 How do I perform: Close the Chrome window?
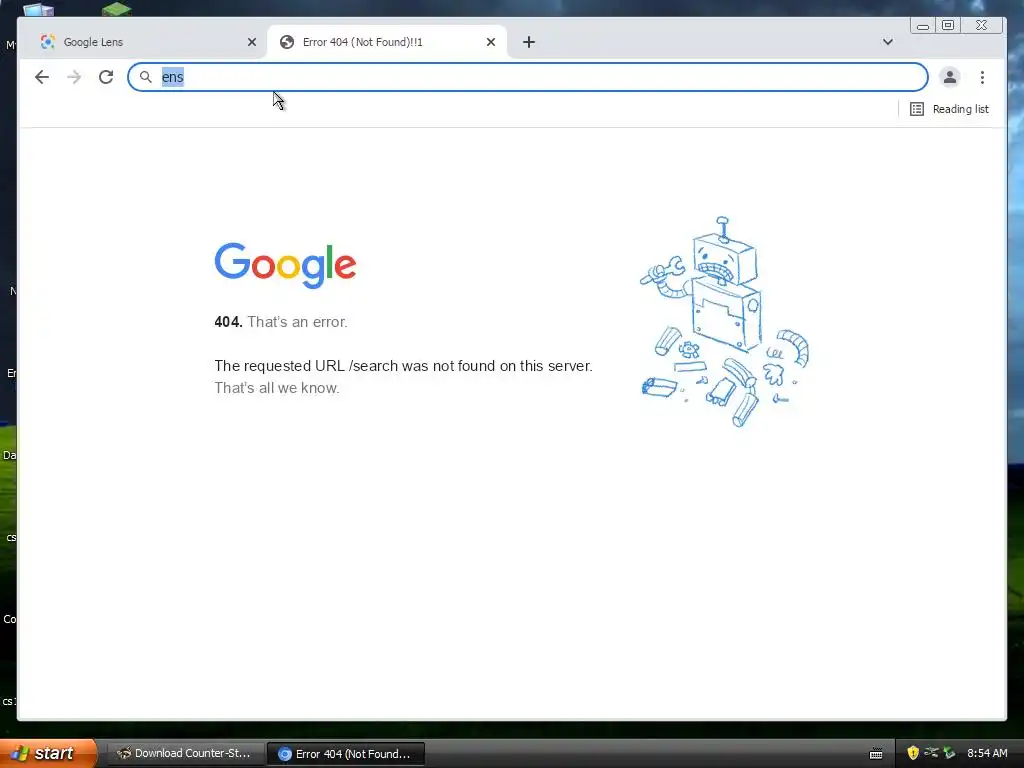(x=982, y=25)
